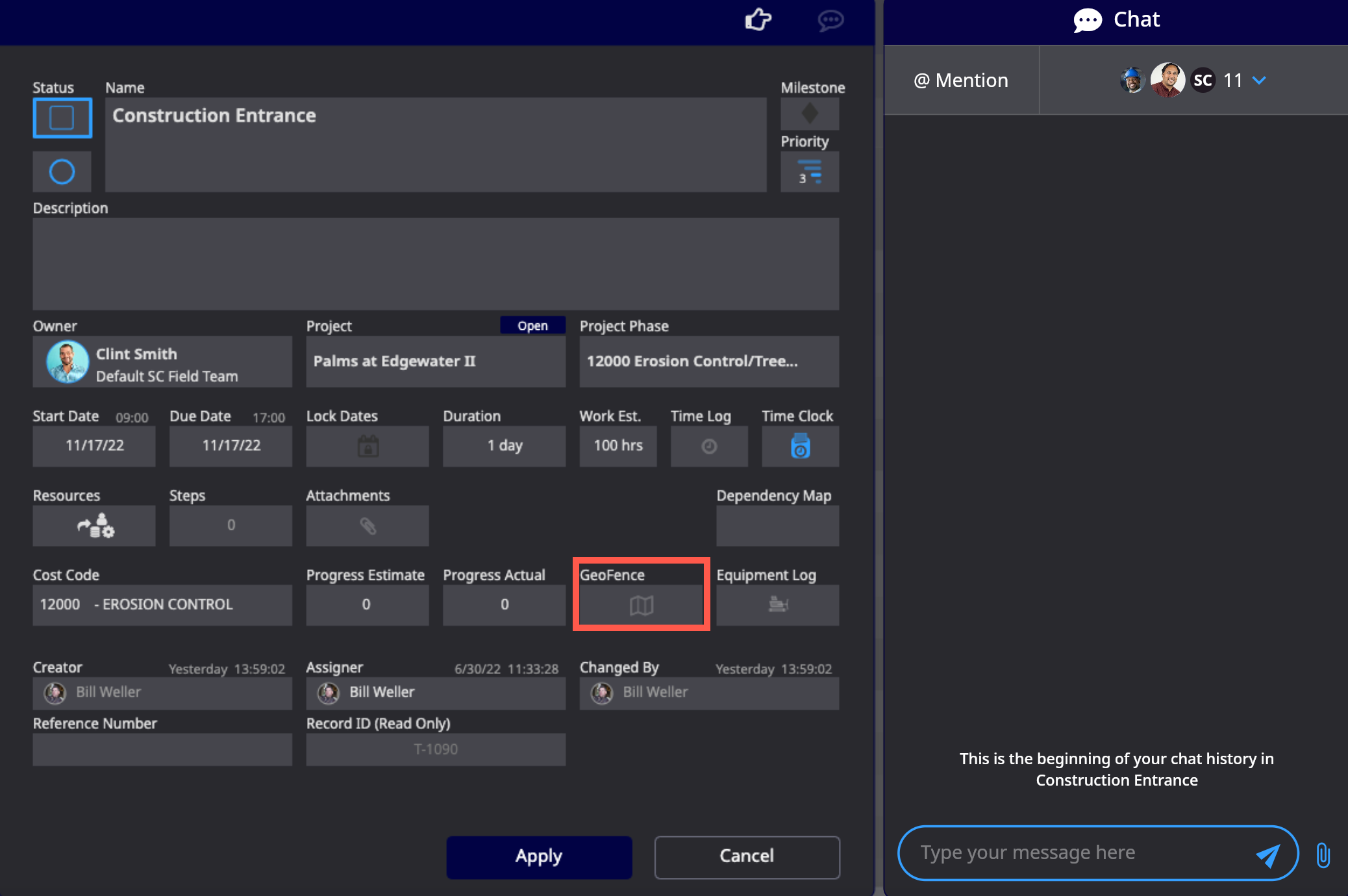1348x896 pixels.
Task: Open the Time Log clock icon
Action: (709, 446)
